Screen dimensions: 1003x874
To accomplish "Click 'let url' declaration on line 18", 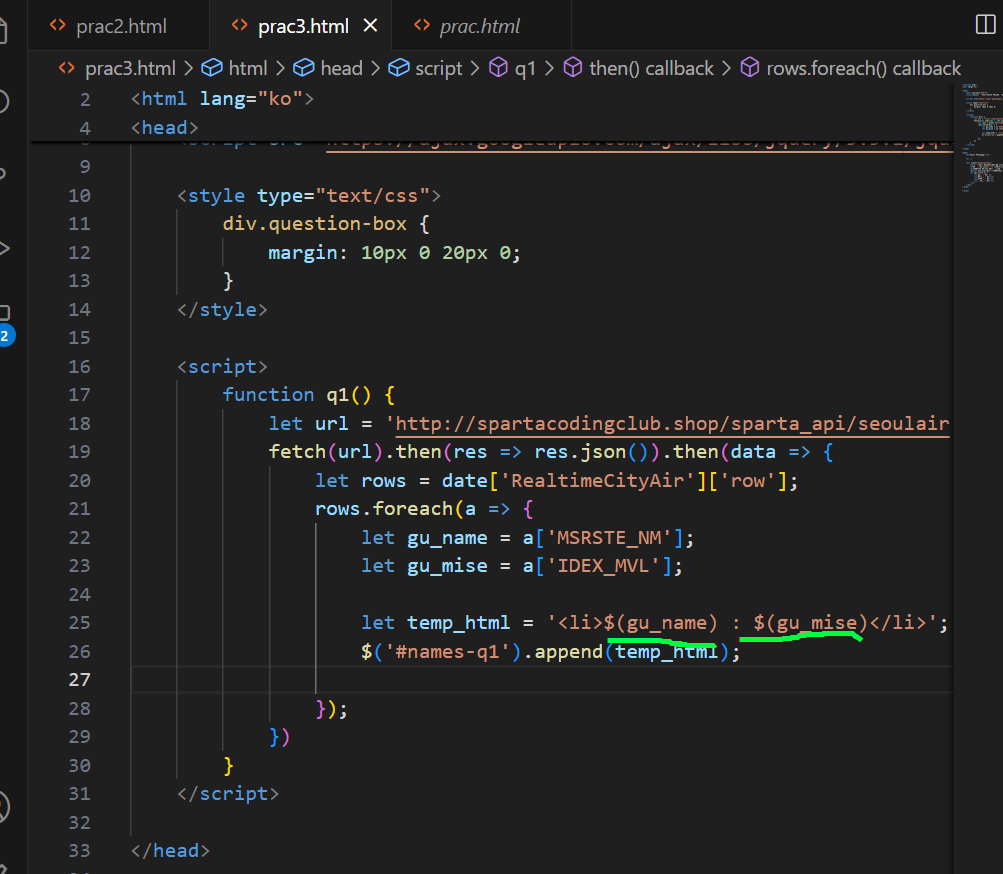I will (x=308, y=424).
